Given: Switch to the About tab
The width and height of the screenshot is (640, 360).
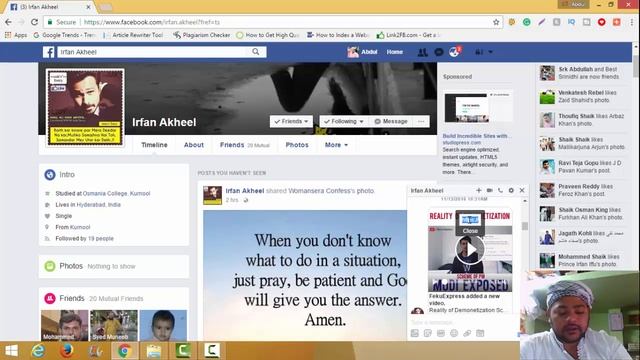Looking at the screenshot, I should (x=193, y=145).
